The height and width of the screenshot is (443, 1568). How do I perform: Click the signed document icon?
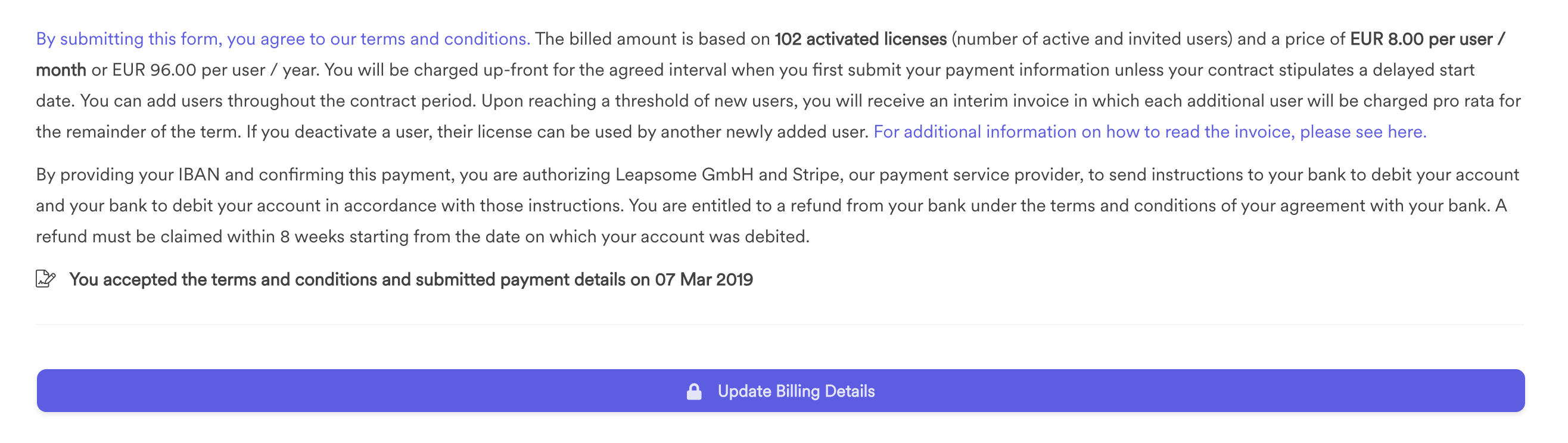coord(46,279)
